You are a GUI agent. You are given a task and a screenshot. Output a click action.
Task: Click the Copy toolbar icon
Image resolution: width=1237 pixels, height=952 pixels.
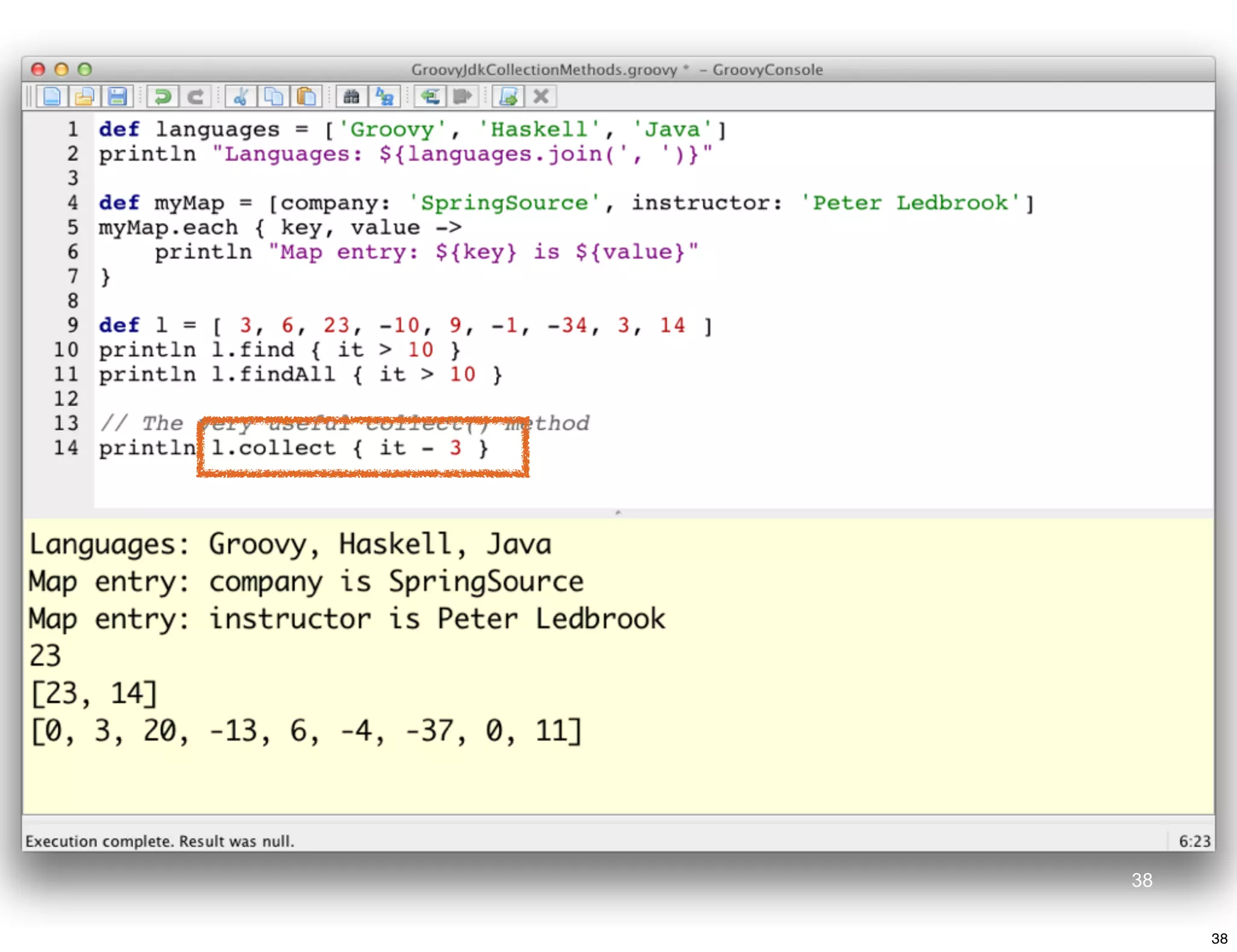[x=274, y=97]
